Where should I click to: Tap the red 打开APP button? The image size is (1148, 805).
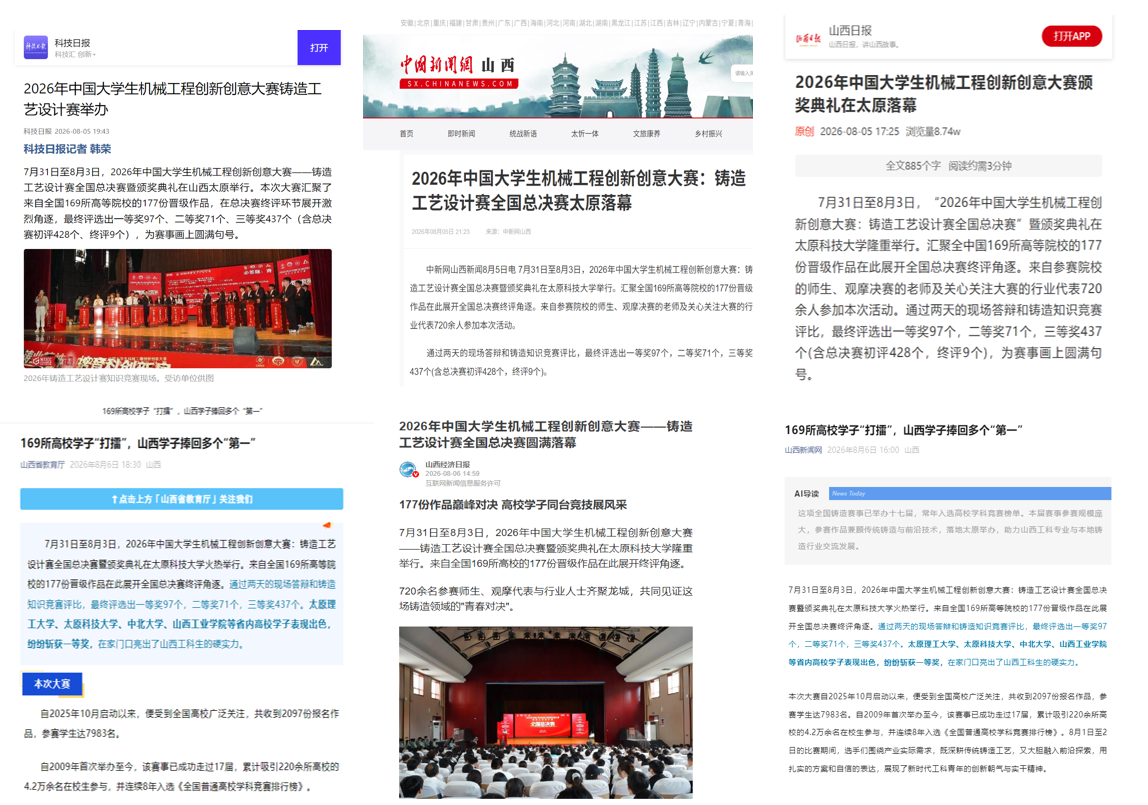1072,36
